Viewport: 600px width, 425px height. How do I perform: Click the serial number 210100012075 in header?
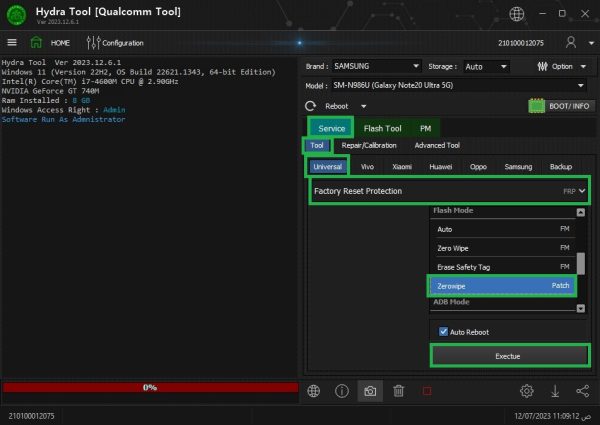tap(520, 43)
